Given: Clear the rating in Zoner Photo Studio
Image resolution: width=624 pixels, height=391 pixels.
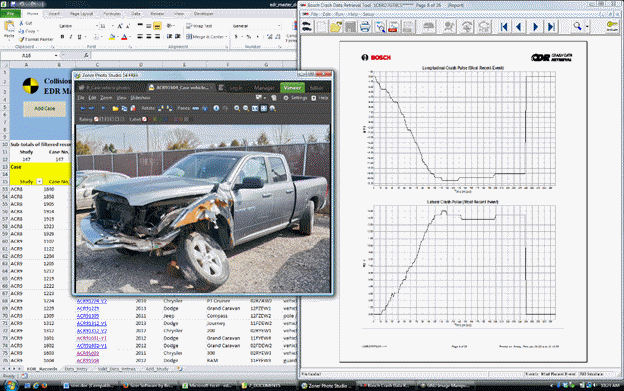Looking at the screenshot, I should click(x=96, y=119).
